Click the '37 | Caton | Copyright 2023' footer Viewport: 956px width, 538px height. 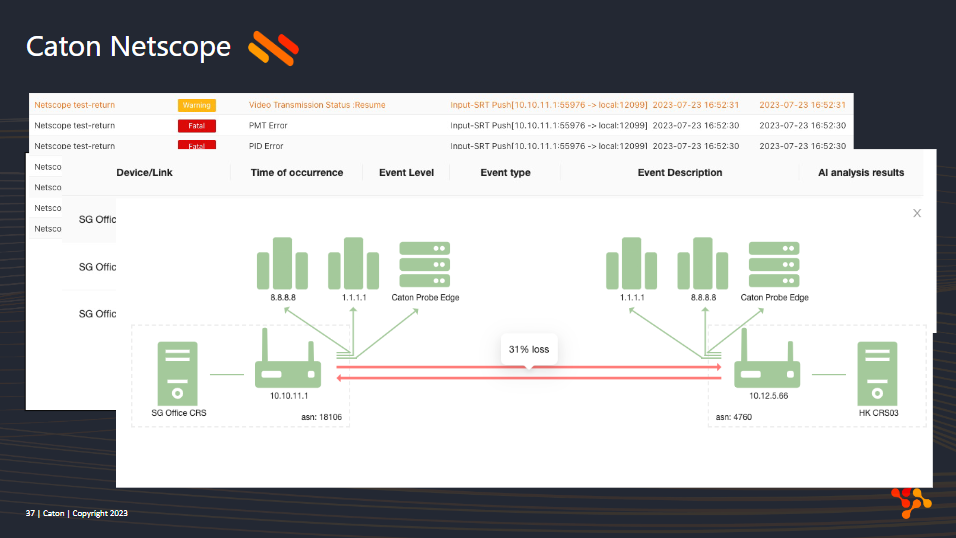tap(77, 514)
